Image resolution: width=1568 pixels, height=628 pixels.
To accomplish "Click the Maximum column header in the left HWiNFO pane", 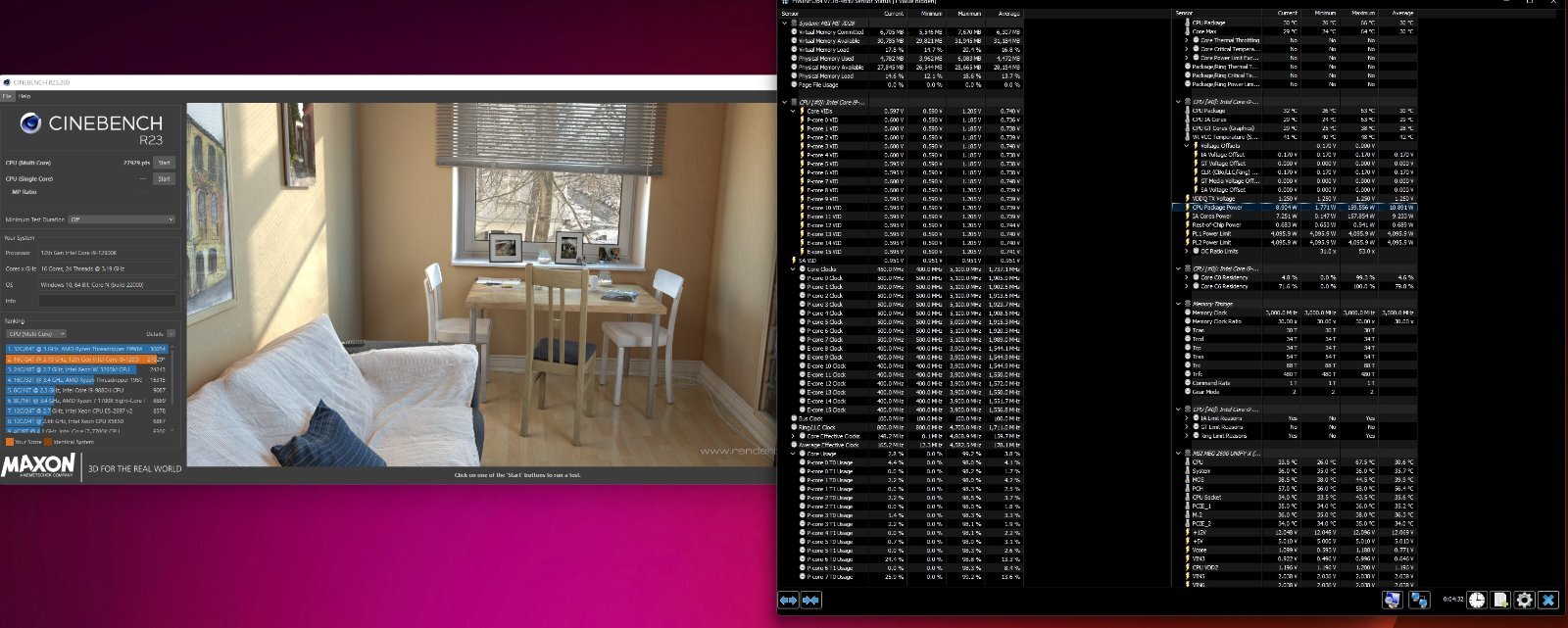I will (969, 14).
